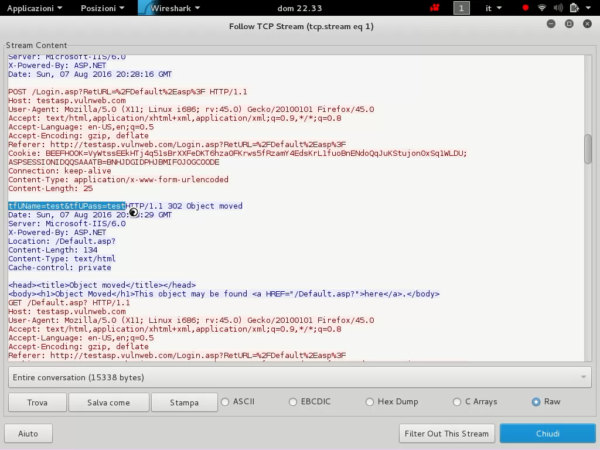Click the volume speaker icon

pos(558,8)
